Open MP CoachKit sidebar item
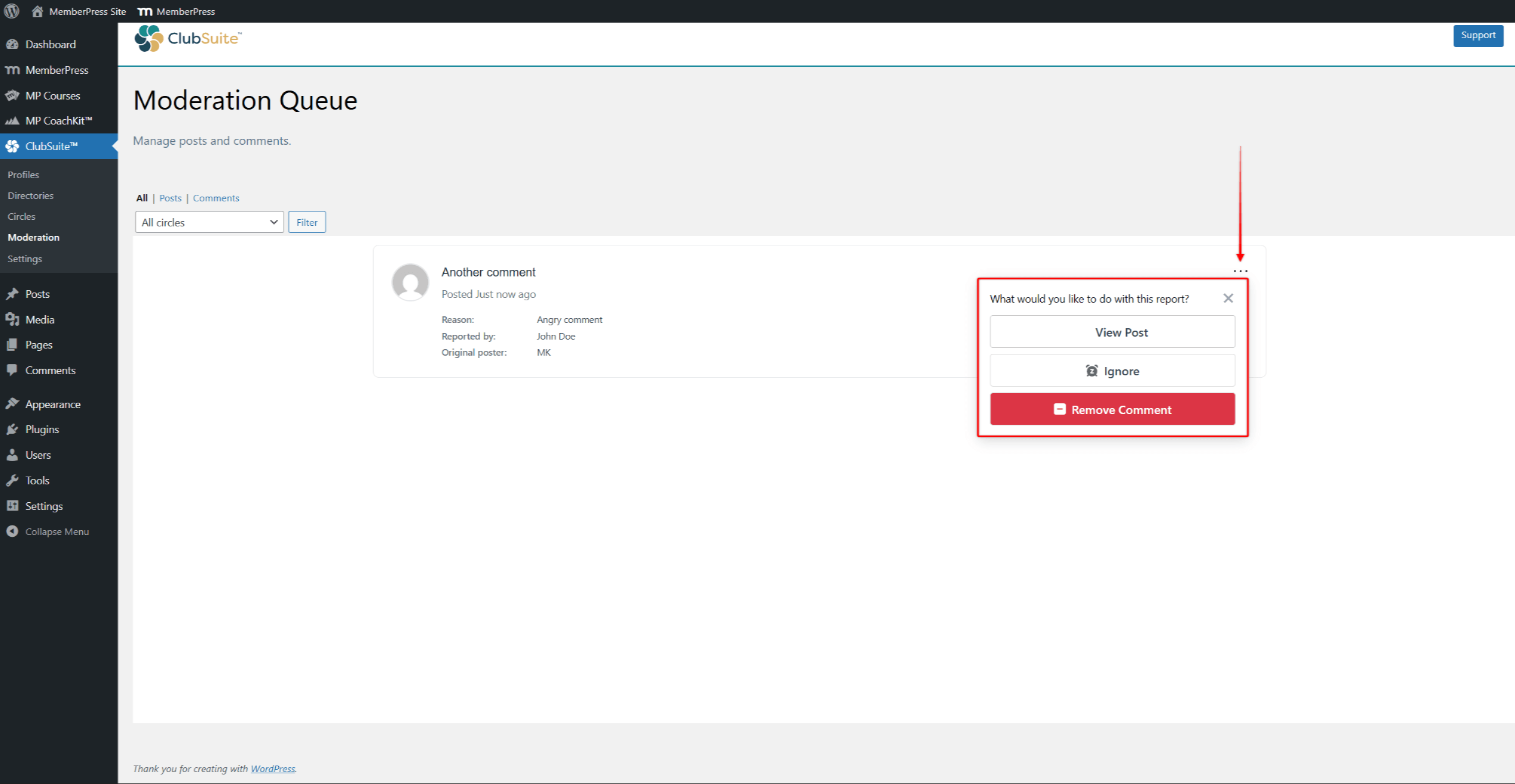This screenshot has height=784, width=1515. coord(58,120)
